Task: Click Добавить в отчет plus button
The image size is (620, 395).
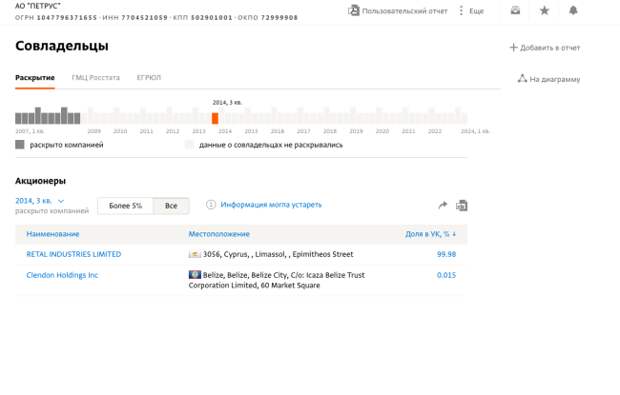Action: click(544, 48)
